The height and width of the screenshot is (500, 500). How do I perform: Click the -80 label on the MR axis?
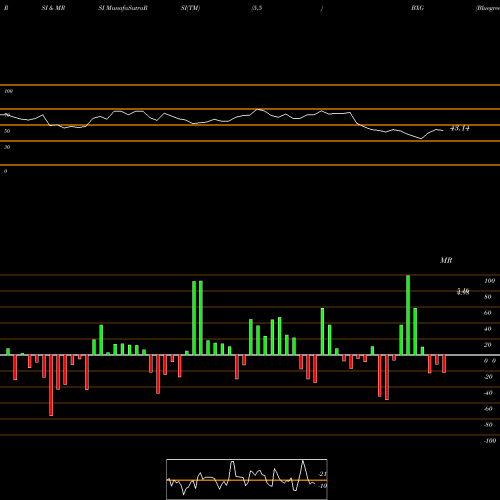tap(488, 425)
